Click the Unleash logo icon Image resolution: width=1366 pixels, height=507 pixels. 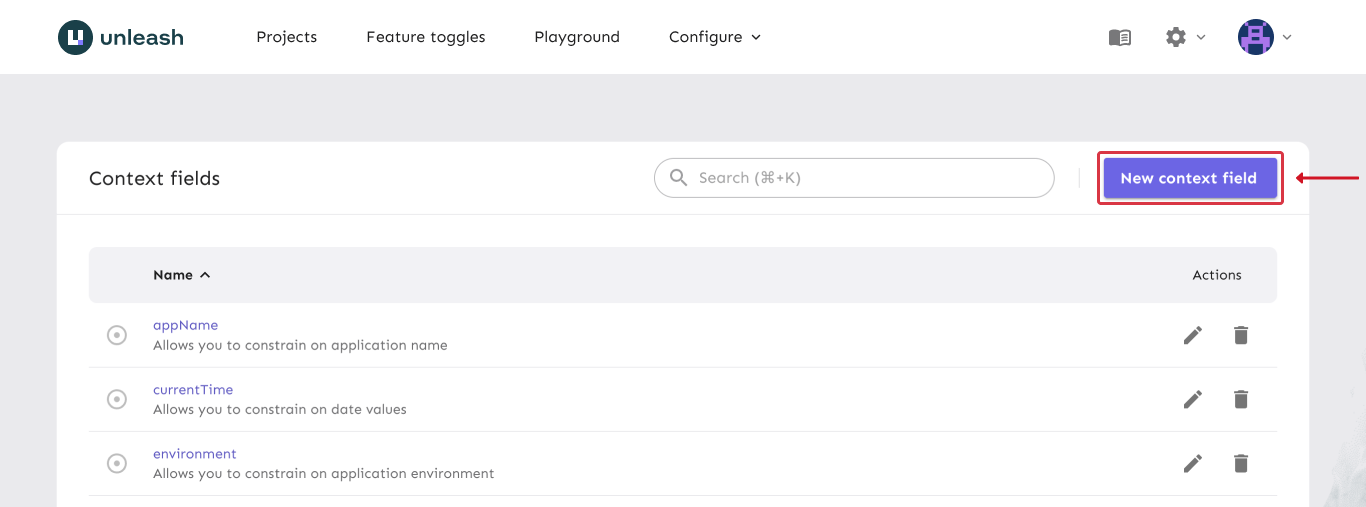[x=75, y=37]
